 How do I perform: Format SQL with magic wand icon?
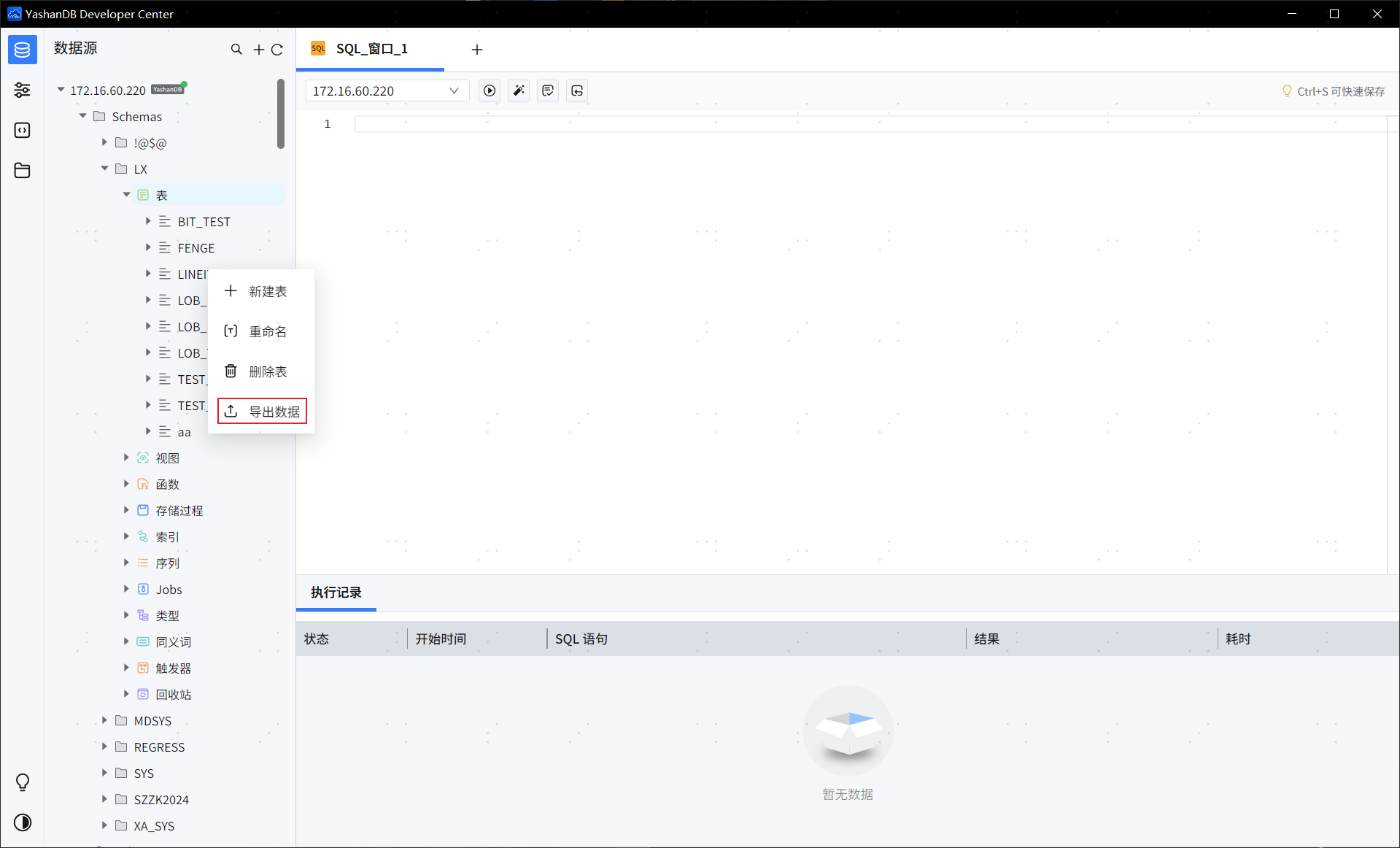point(519,90)
